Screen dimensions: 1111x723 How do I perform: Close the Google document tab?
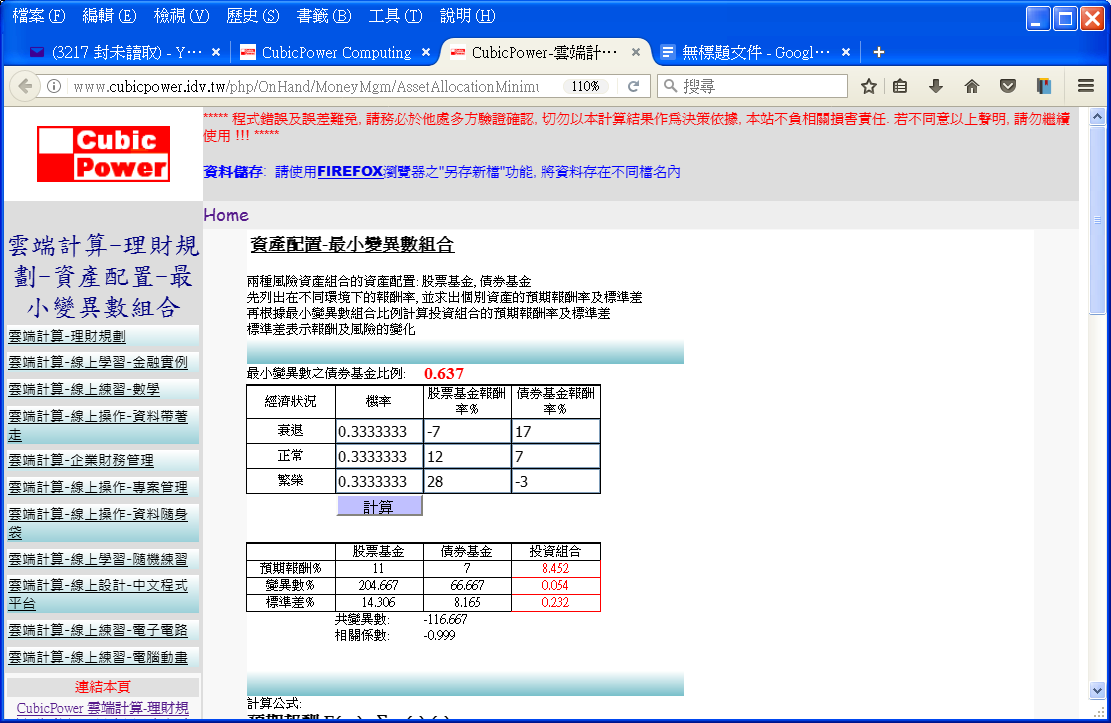[845, 52]
